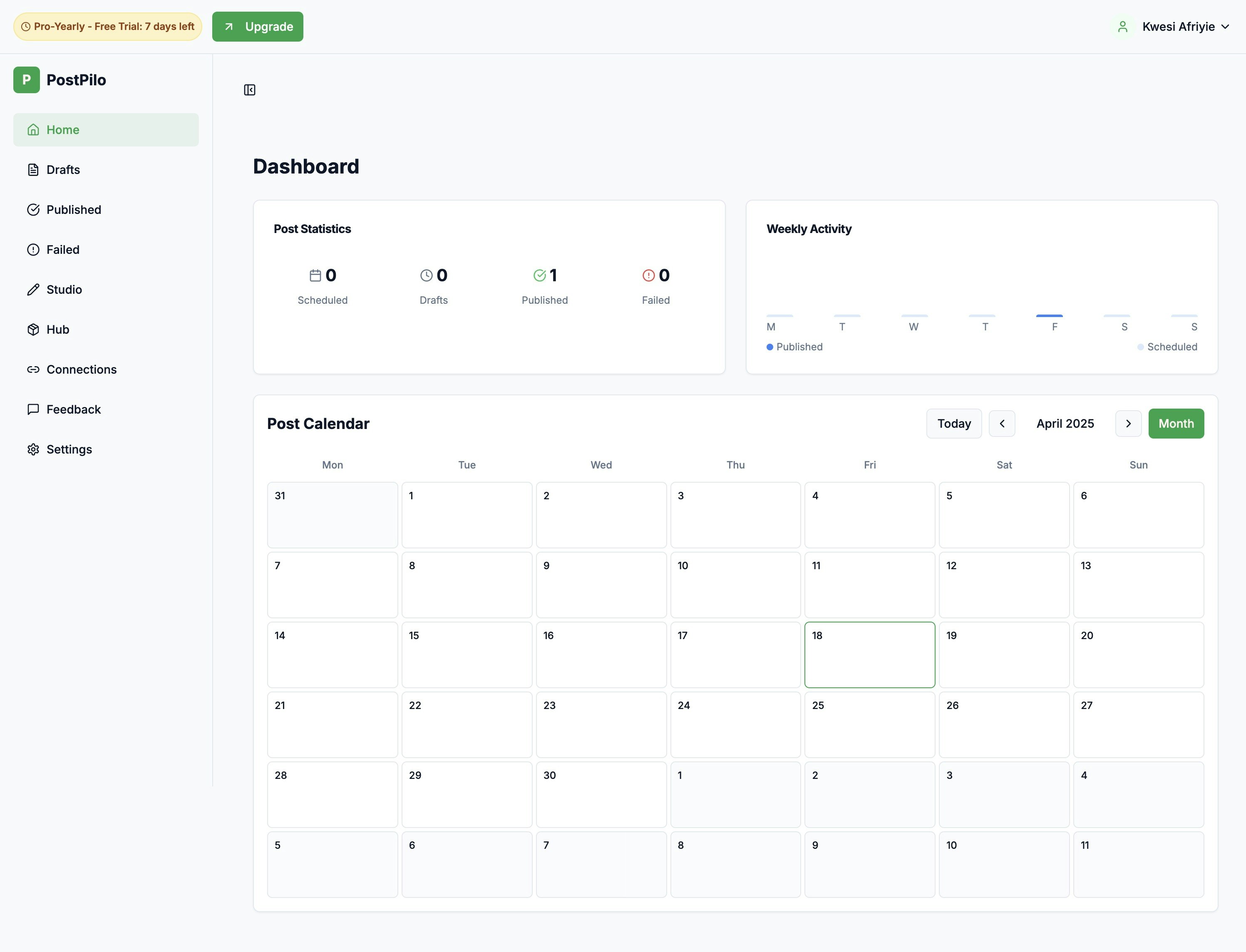
Task: Open Settings via the gear icon
Action: click(x=33, y=449)
